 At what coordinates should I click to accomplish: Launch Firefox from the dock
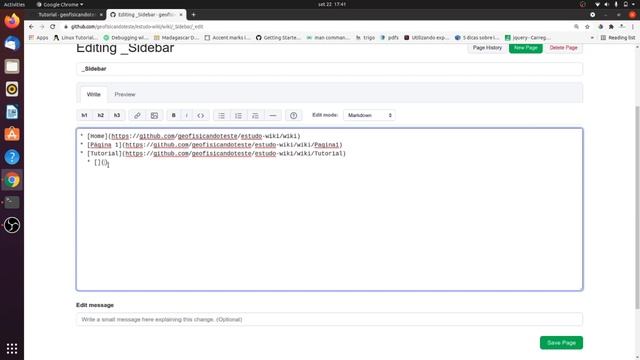12,21
